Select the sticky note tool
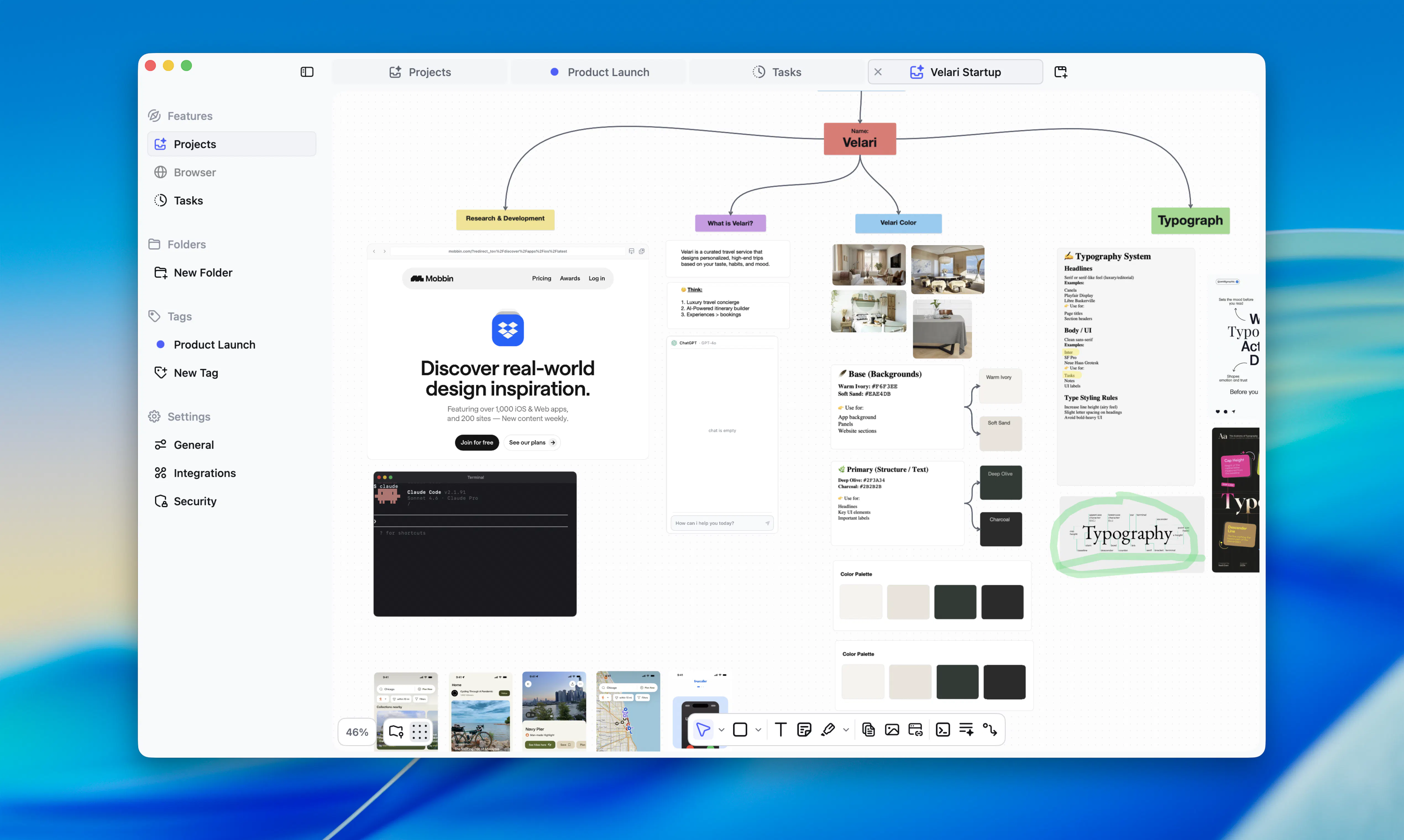Image resolution: width=1404 pixels, height=840 pixels. [804, 730]
